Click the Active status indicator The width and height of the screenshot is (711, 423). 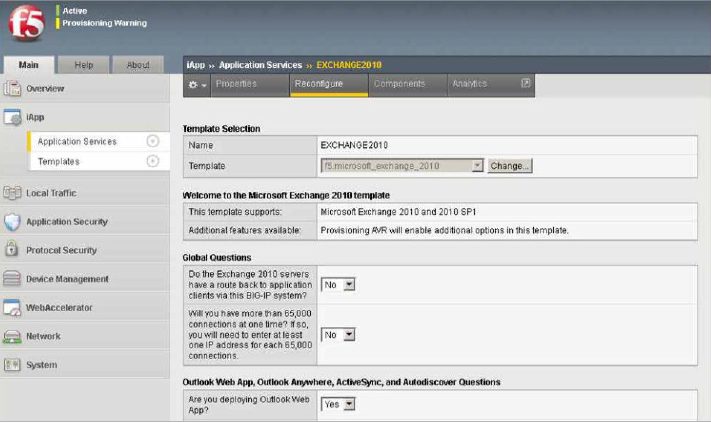point(74,10)
